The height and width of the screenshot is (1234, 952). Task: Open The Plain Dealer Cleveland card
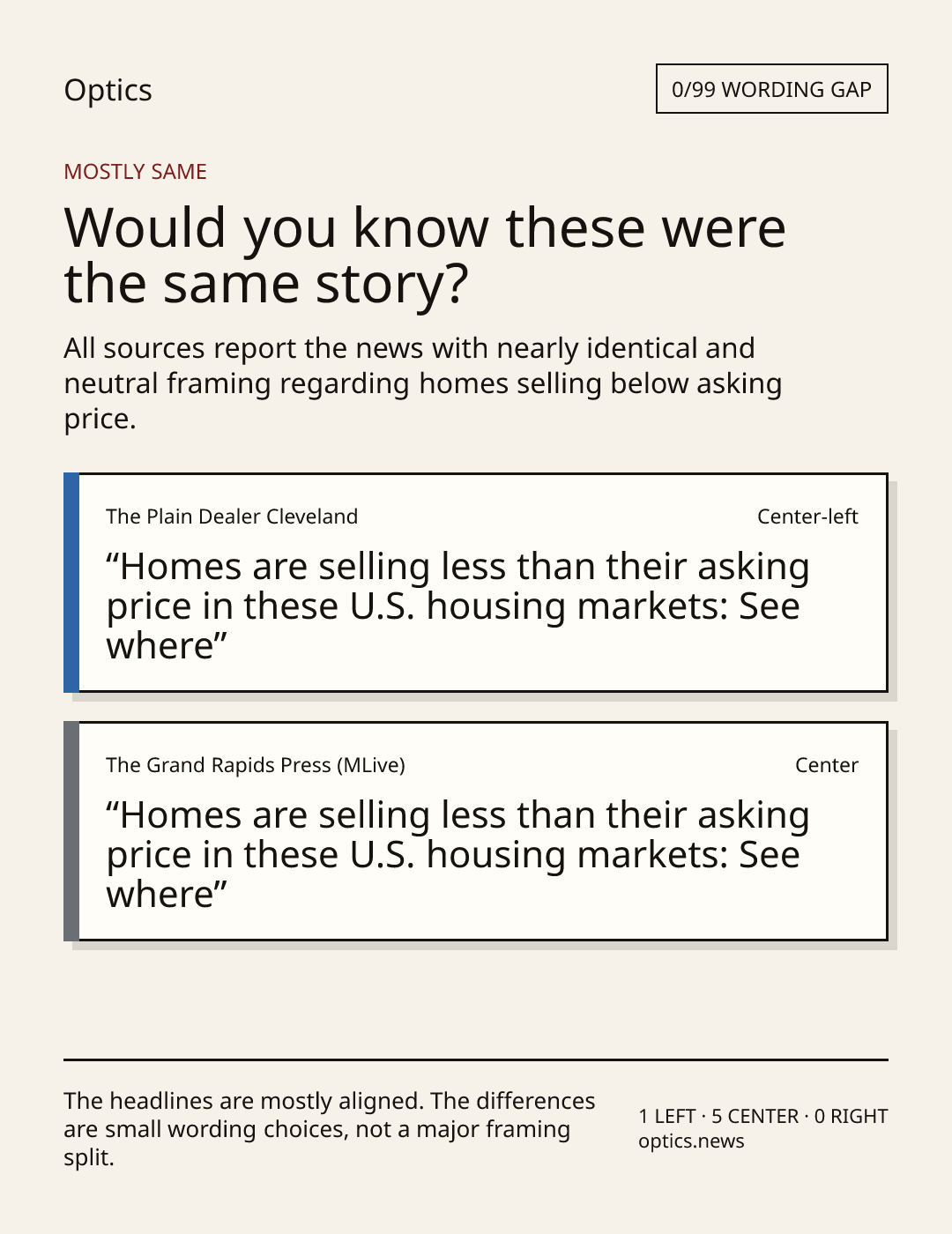pos(476,583)
